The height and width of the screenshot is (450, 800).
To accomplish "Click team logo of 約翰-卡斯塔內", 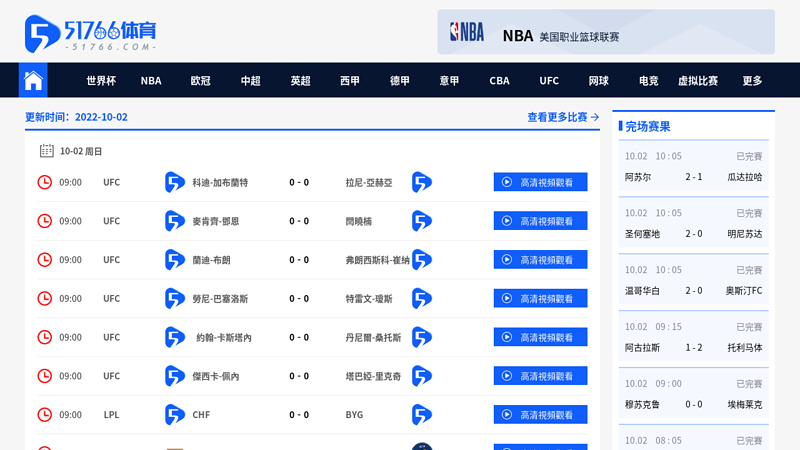I will pos(174,337).
